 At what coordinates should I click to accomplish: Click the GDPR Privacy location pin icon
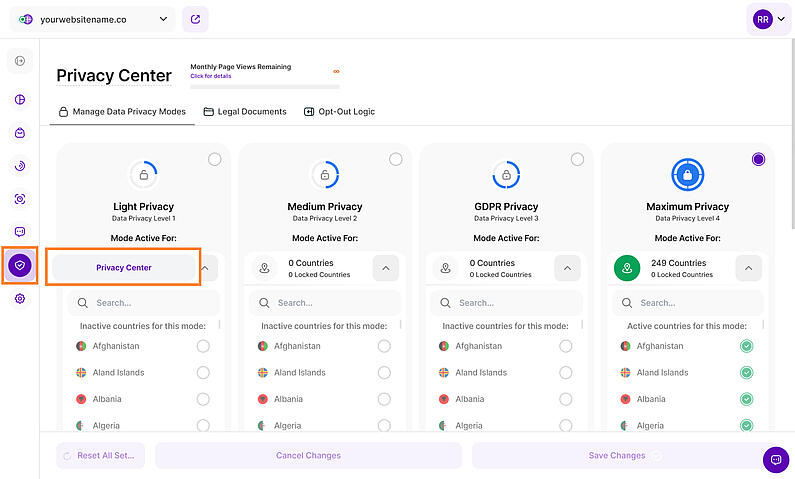coord(445,268)
